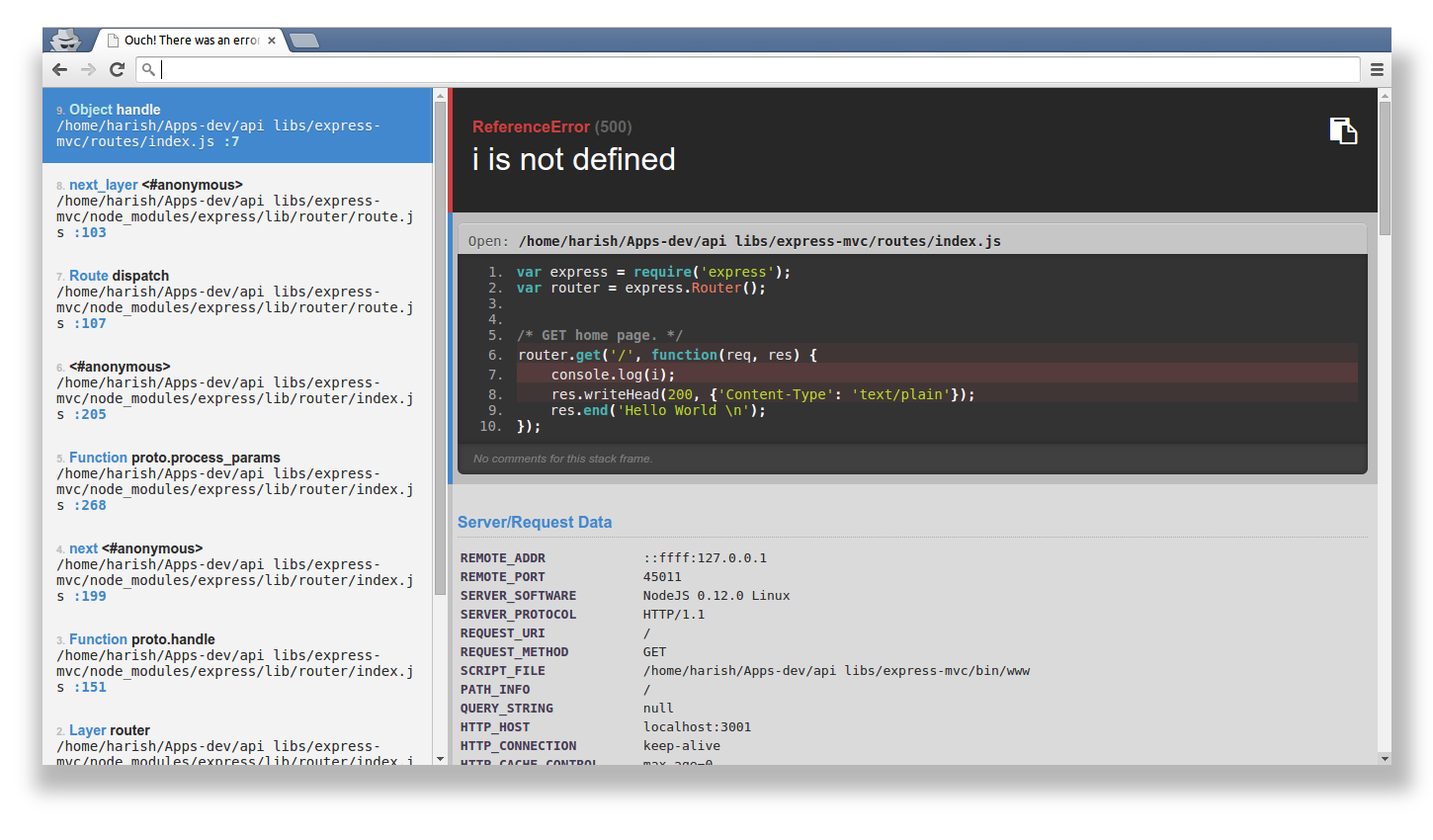Click the ReferenceError (500) title
This screenshot has height=840, width=1433.
point(551,126)
